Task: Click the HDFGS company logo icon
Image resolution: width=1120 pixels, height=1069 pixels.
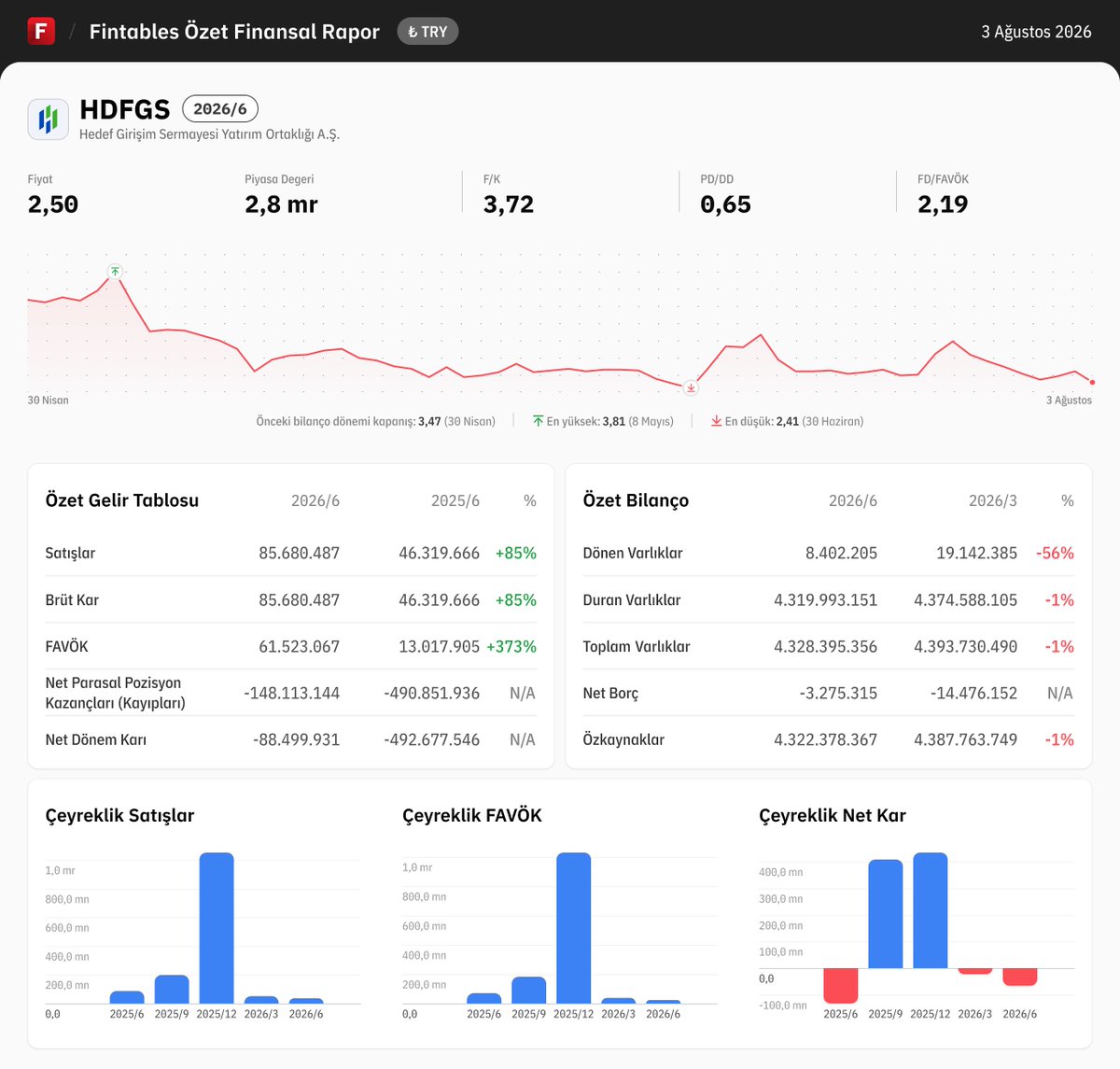Action: (x=48, y=120)
